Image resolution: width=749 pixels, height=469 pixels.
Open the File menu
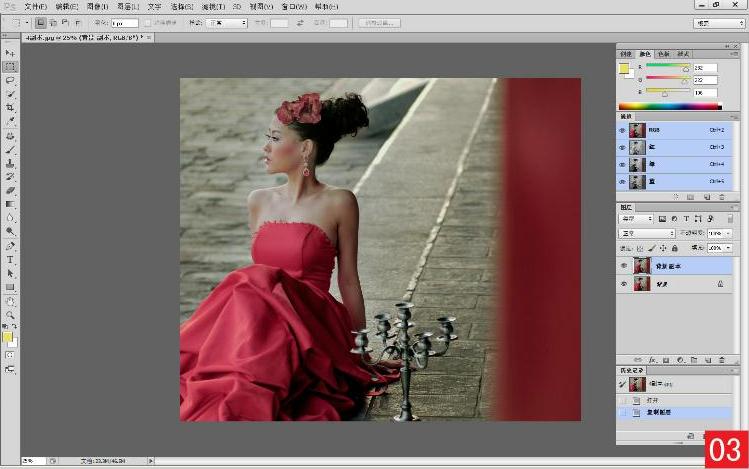[x=35, y=7]
